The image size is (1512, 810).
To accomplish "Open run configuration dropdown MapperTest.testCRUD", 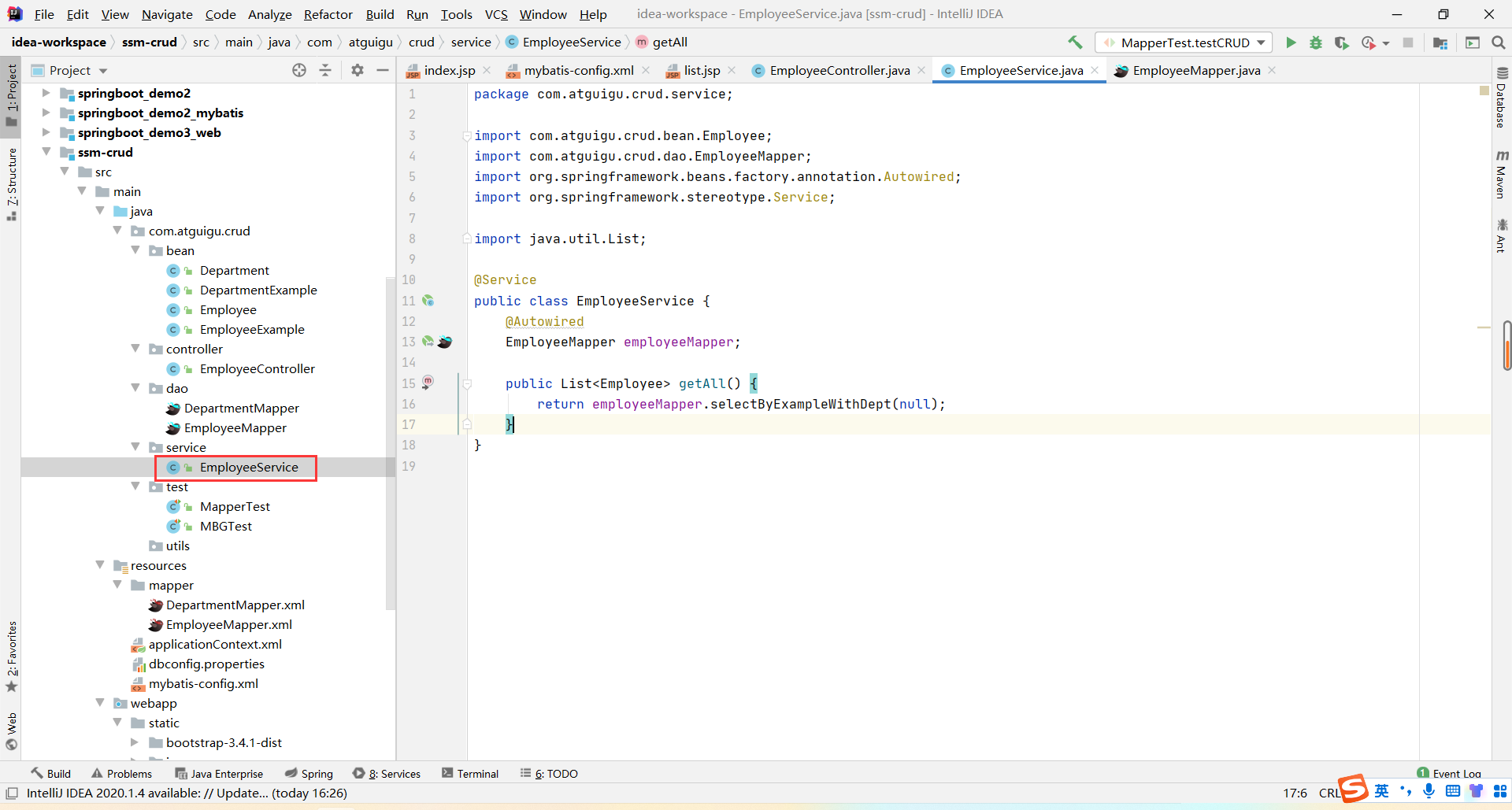I will pyautogui.click(x=1184, y=43).
